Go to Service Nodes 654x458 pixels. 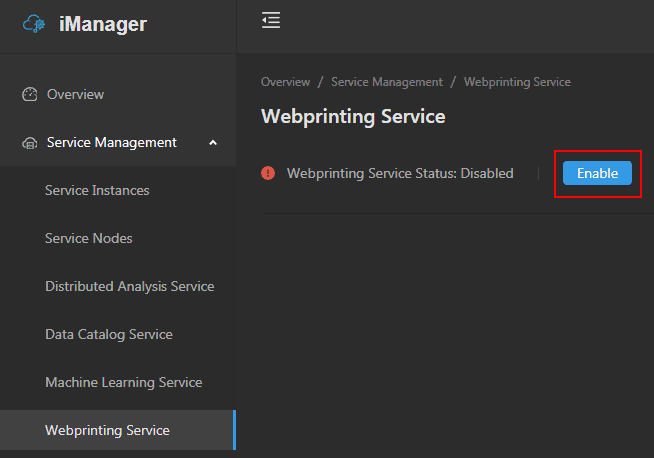[x=89, y=238]
